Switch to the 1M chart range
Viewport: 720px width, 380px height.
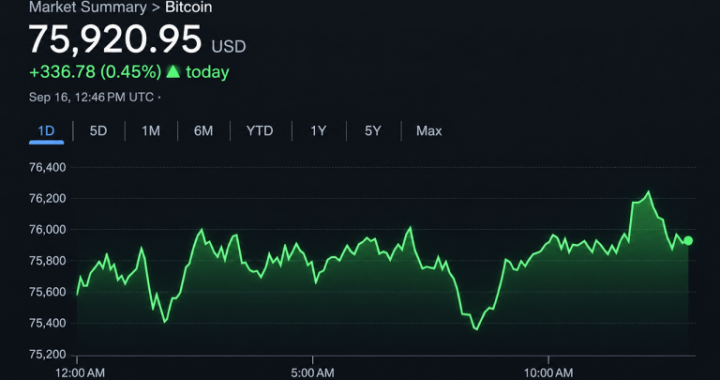(x=151, y=131)
